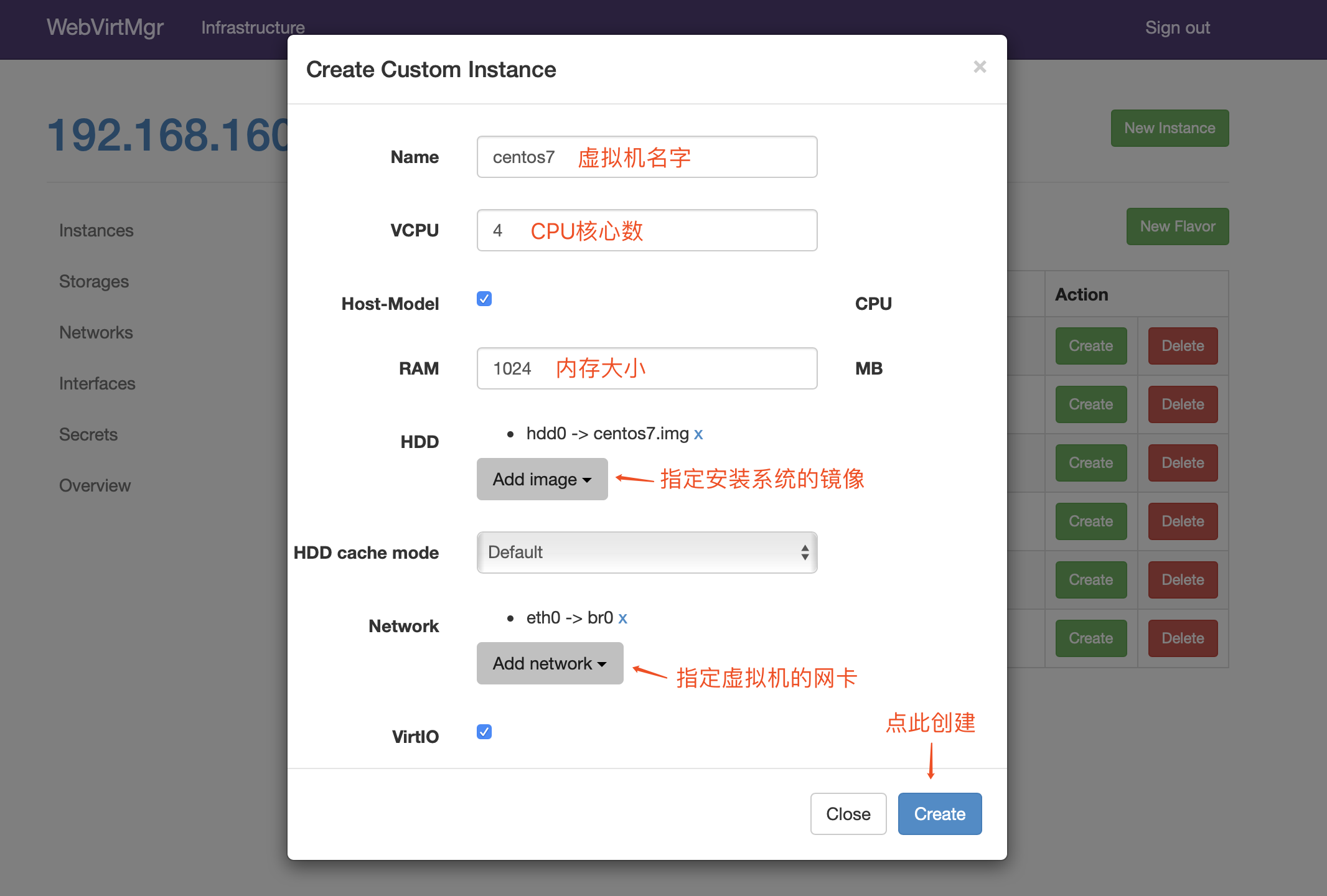
Task: Remove hdd0 centos7.img with x icon
Action: click(x=698, y=434)
